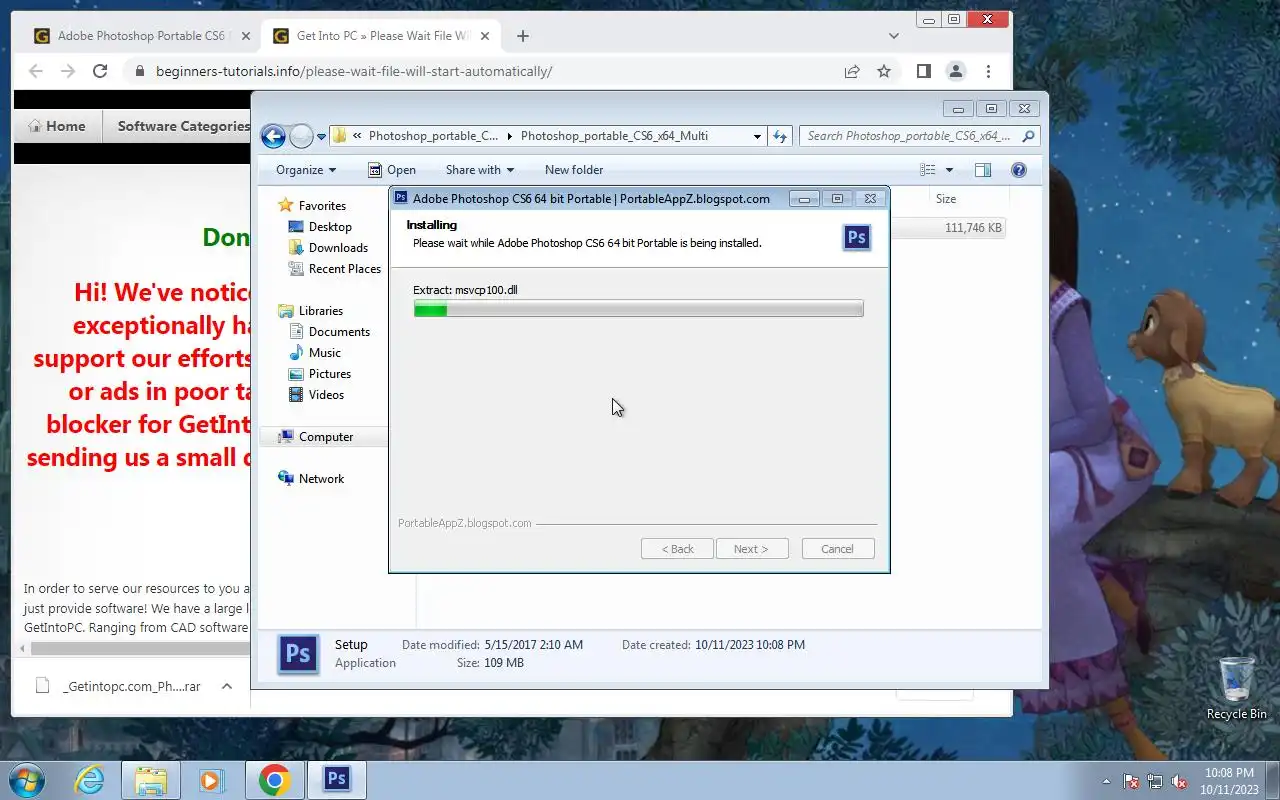1280x800 pixels.
Task: Open the Organize menu
Action: coord(306,170)
